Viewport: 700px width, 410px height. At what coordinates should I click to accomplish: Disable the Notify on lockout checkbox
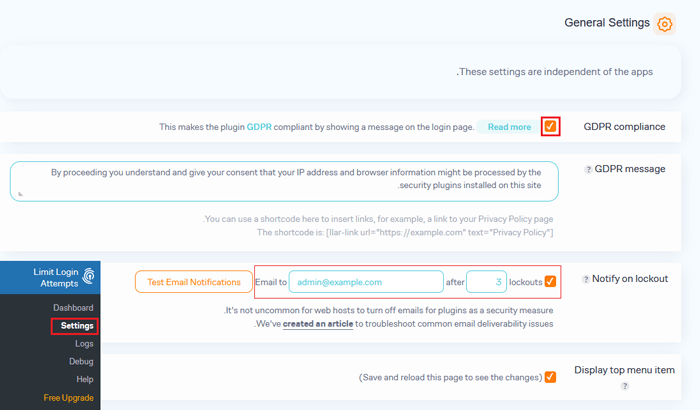(550, 282)
